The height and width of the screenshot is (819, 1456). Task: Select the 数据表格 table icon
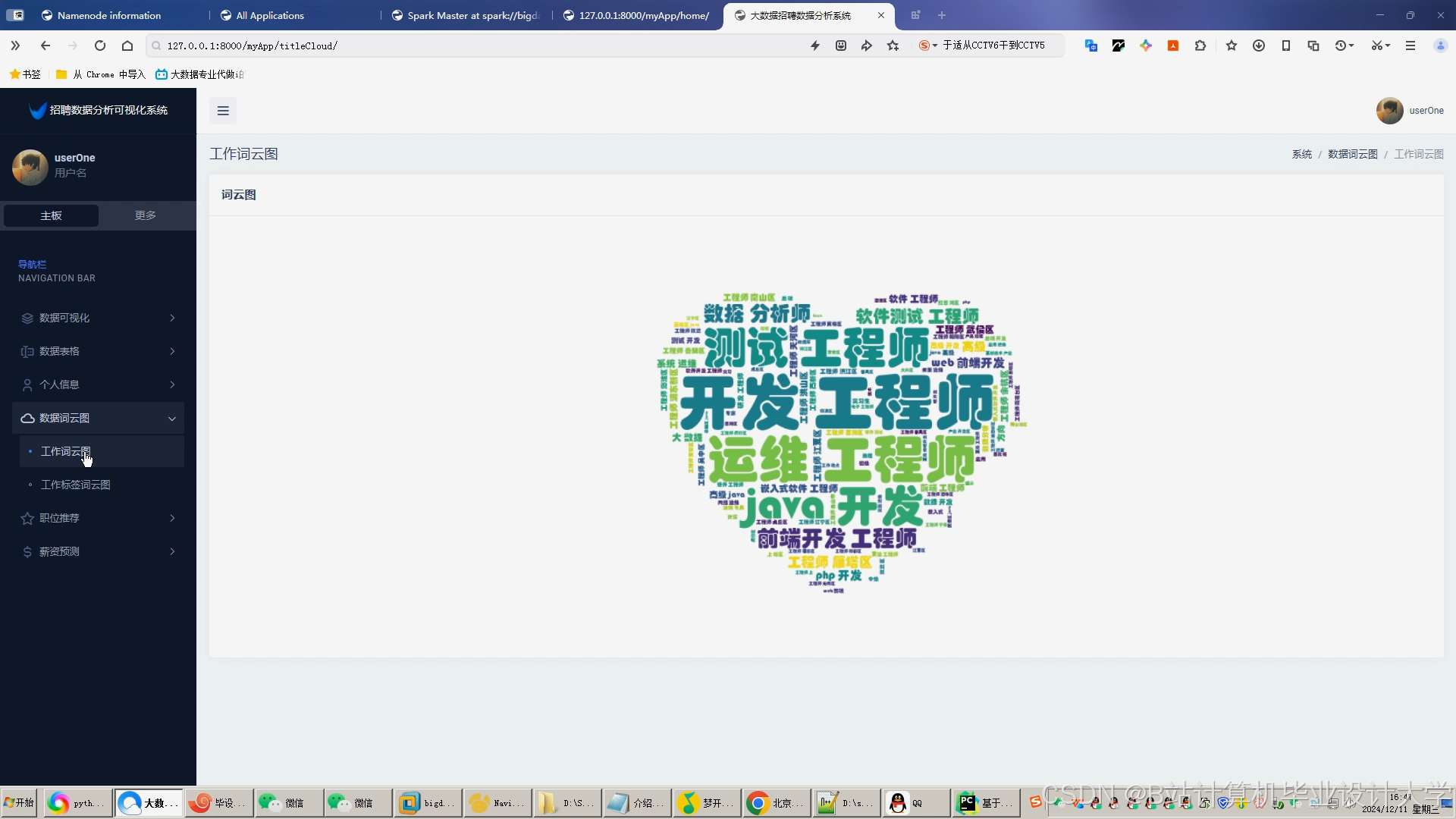(27, 351)
